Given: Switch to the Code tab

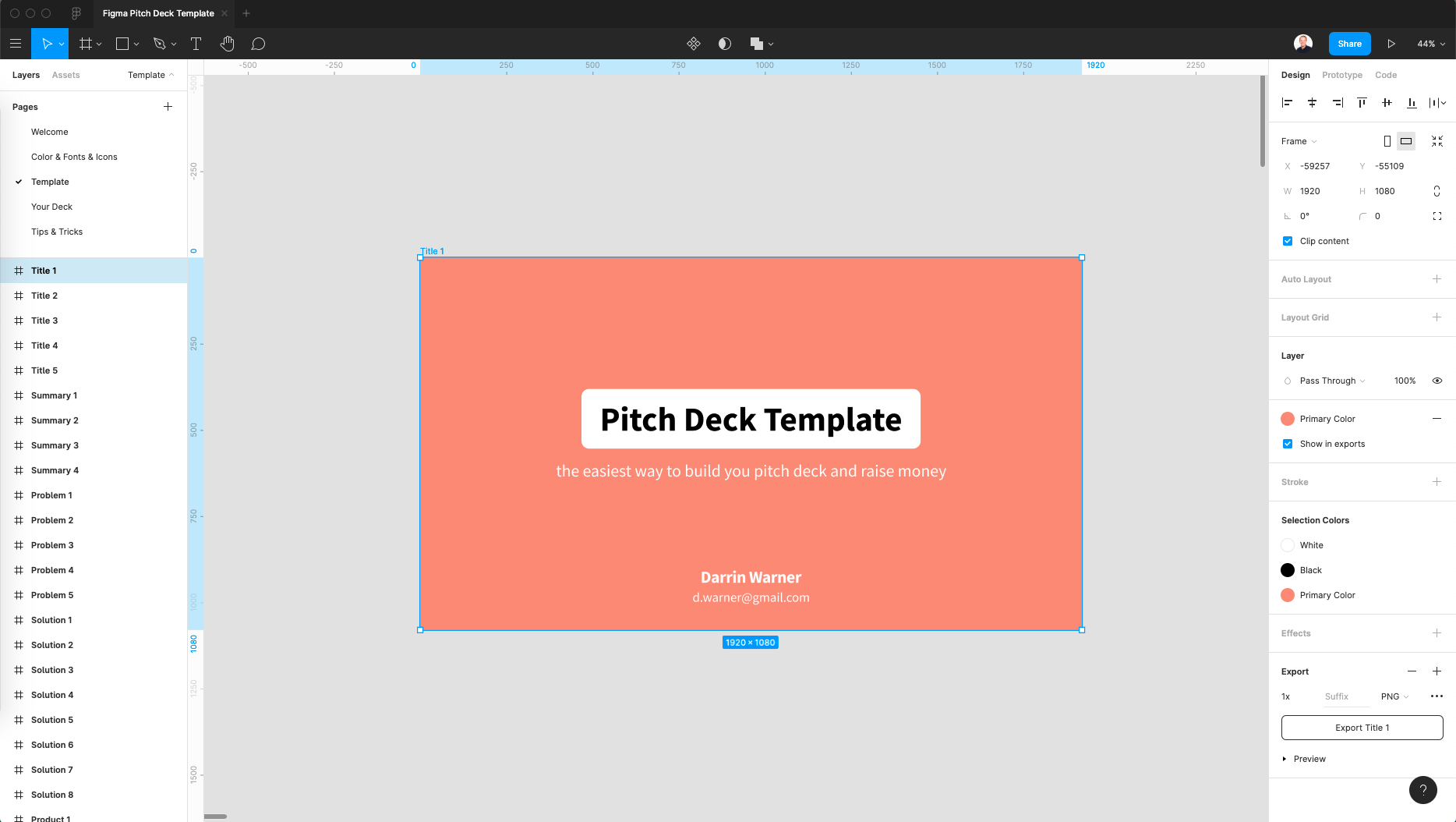Looking at the screenshot, I should (1386, 75).
